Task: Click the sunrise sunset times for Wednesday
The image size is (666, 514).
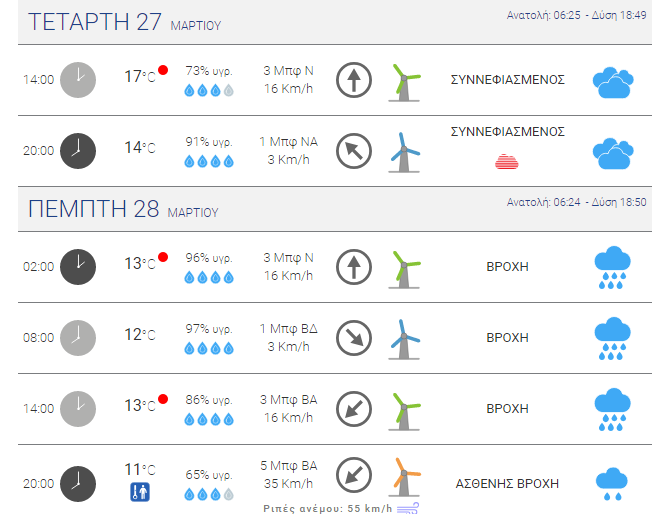Action: (576, 15)
